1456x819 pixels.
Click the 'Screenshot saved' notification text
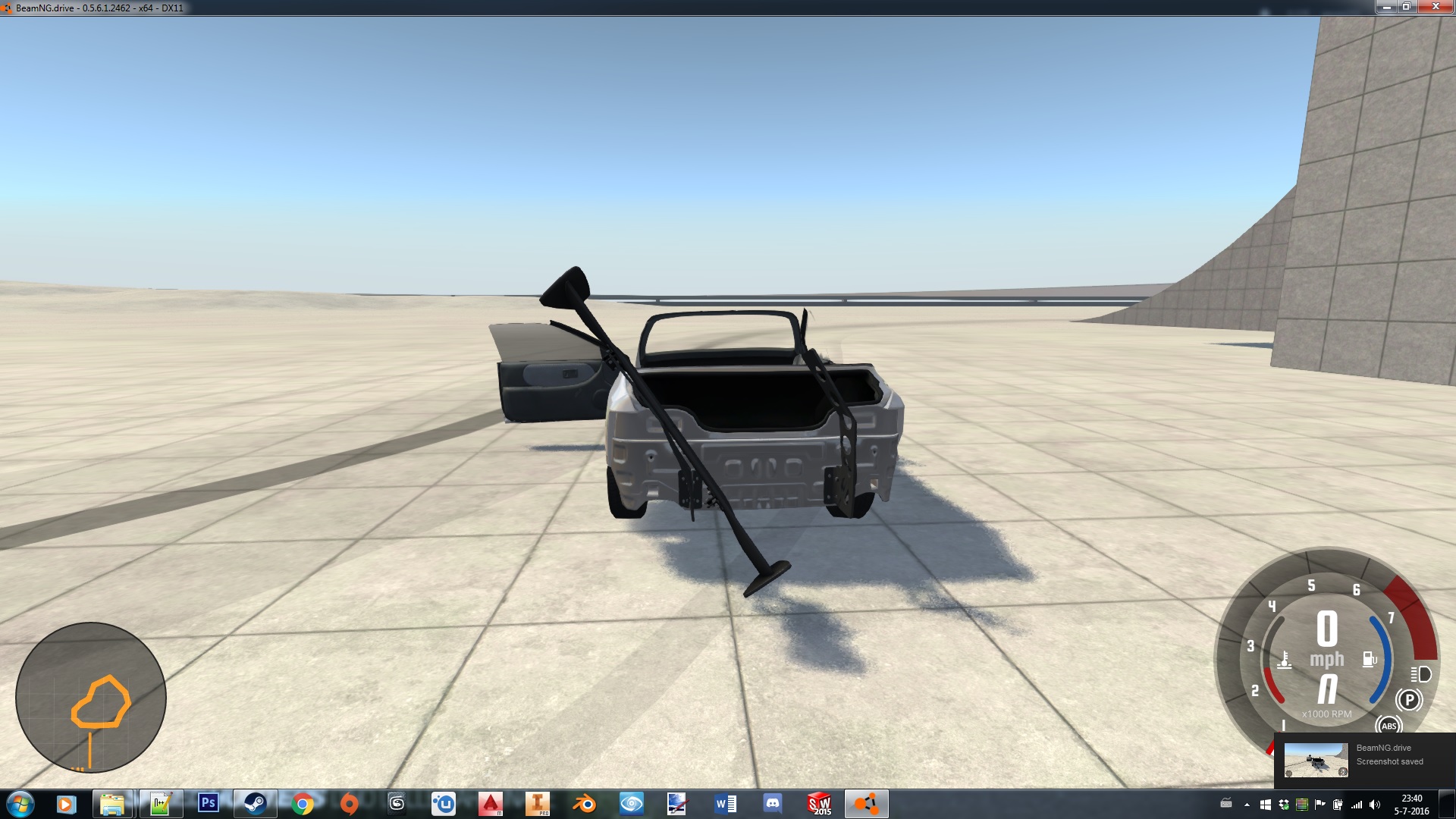tap(1389, 761)
